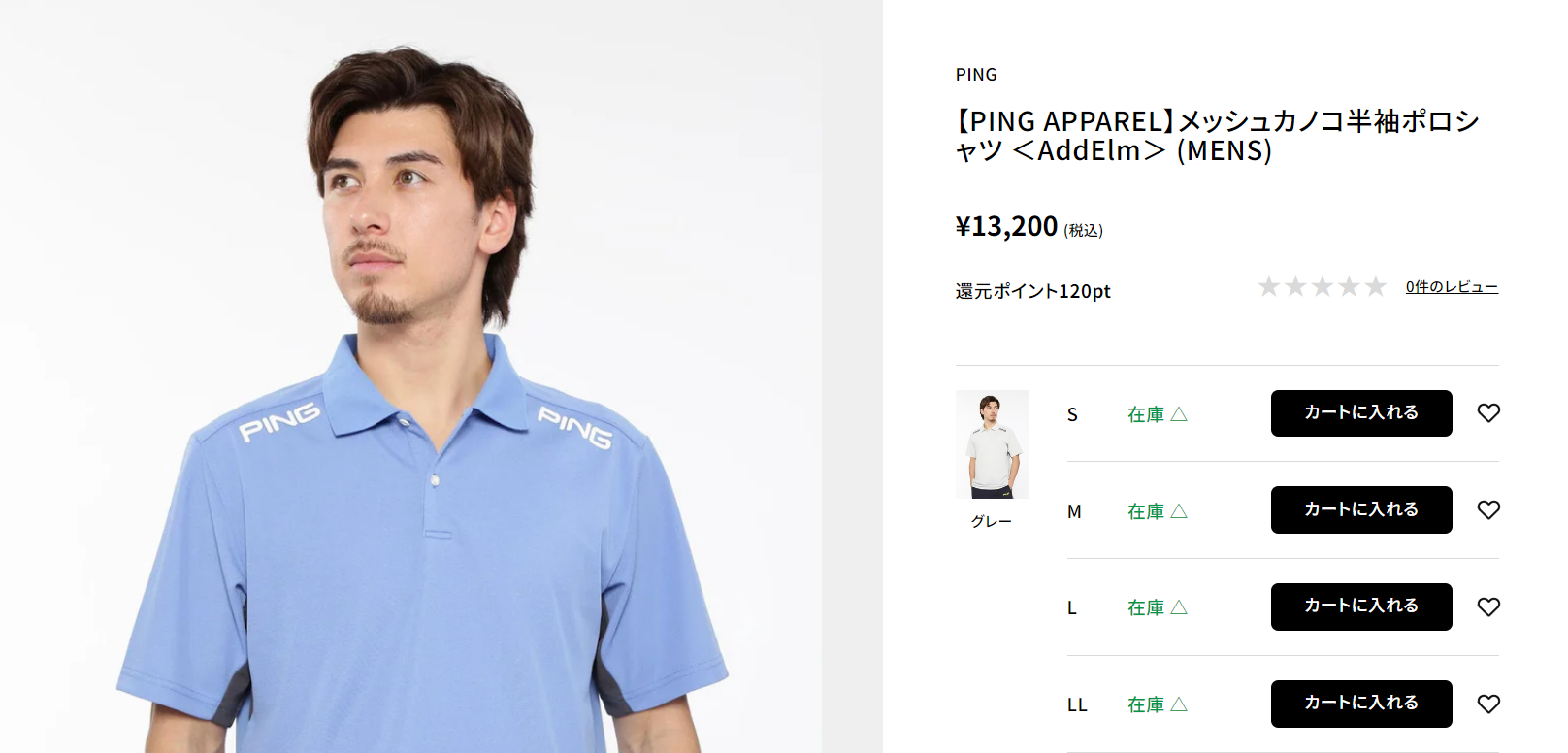Favorite size S with the heart icon
The width and height of the screenshot is (1568, 753).
click(x=1488, y=413)
